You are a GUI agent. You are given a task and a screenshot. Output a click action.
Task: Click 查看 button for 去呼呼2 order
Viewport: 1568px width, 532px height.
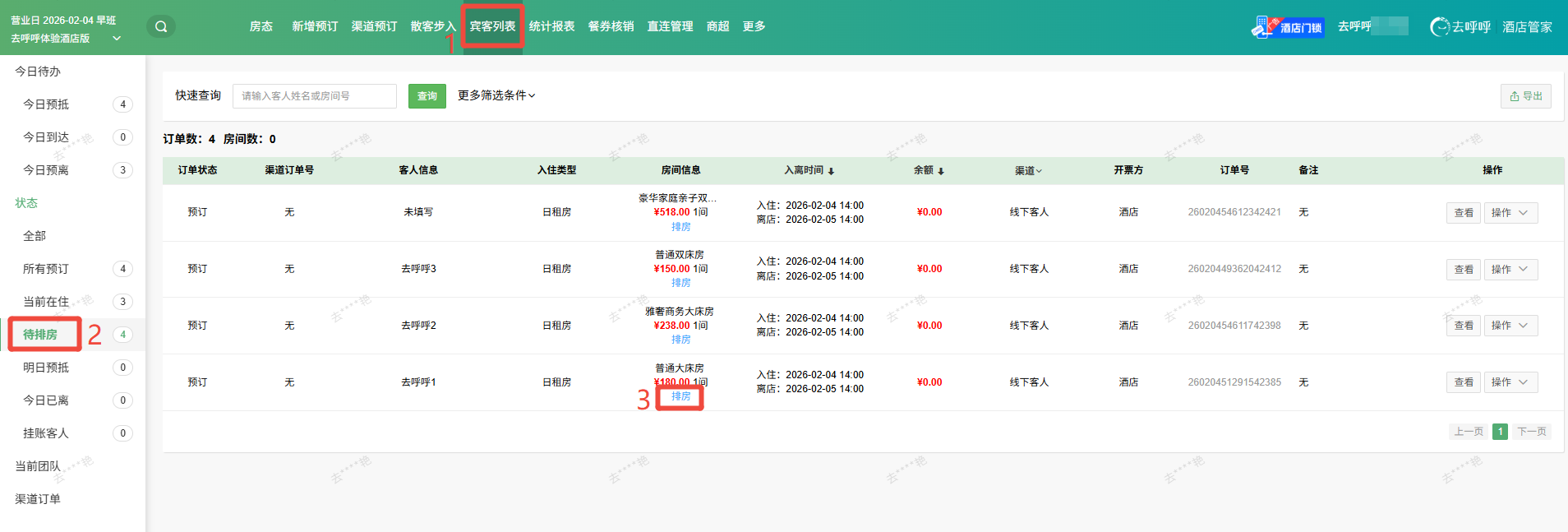pos(1463,326)
